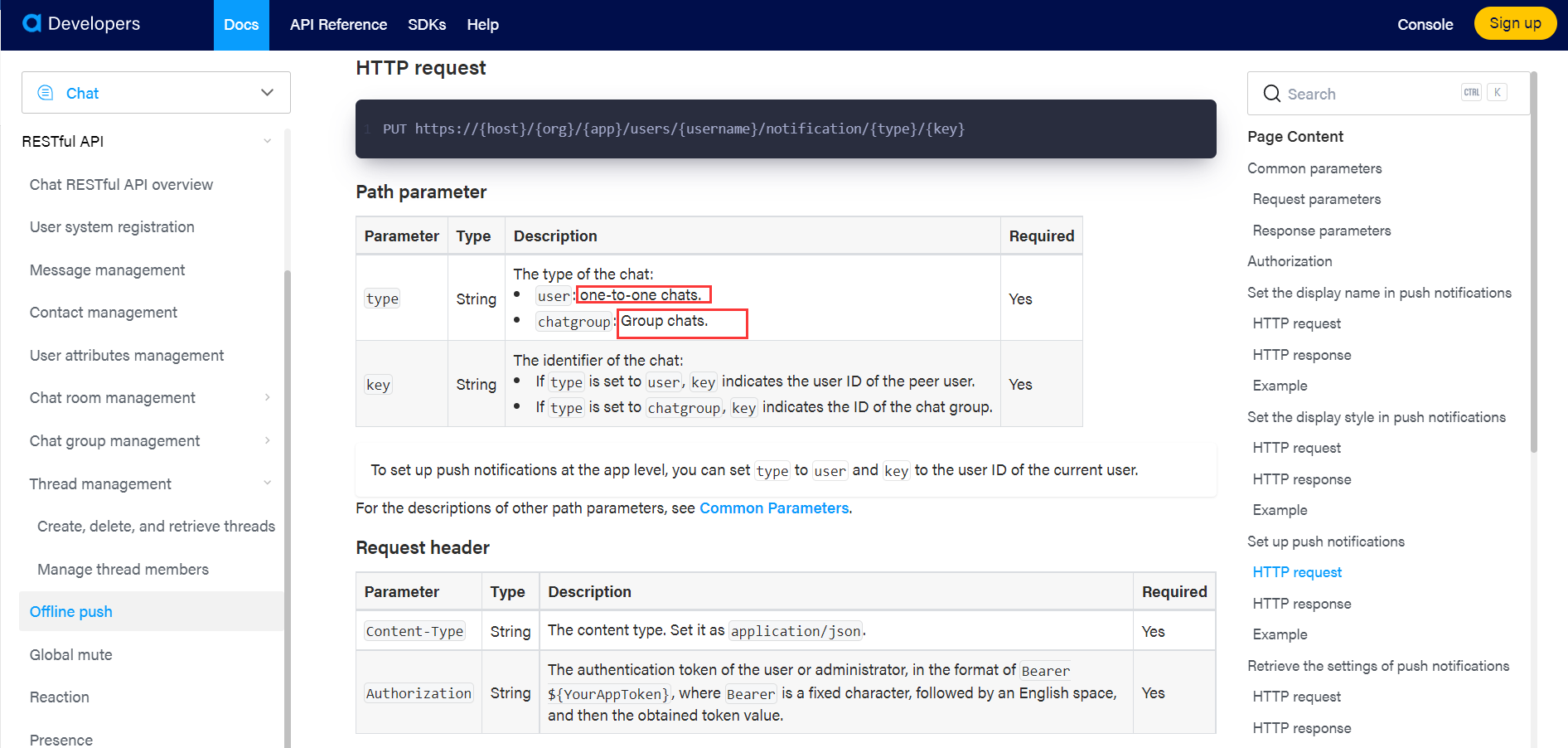This screenshot has width=1568, height=748.
Task: Click the Sign up button
Action: pos(1515,23)
